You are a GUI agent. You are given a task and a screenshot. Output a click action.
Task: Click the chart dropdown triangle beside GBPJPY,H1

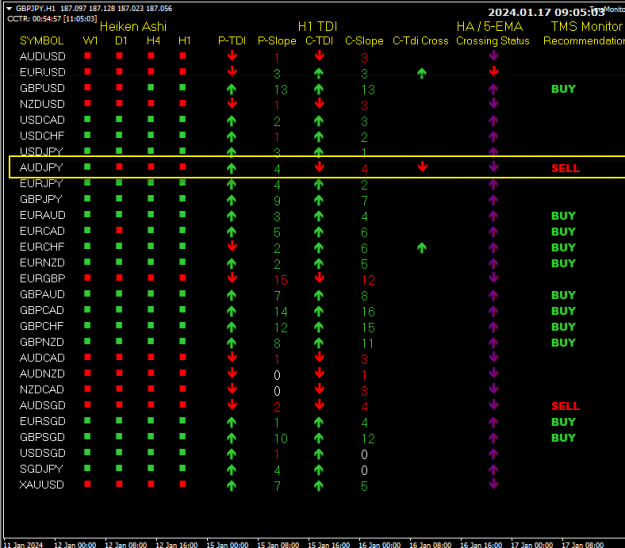pos(9,8)
